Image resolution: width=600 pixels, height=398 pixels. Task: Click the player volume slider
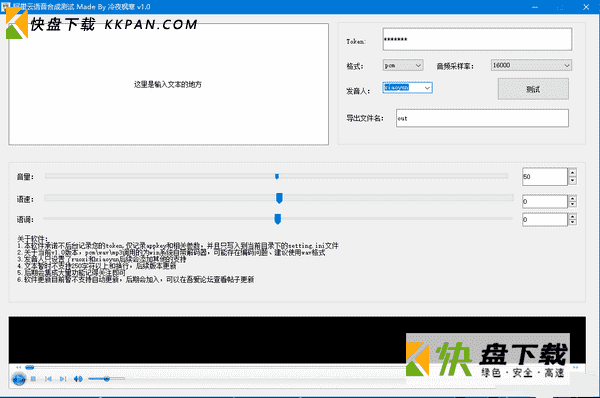coord(106,379)
